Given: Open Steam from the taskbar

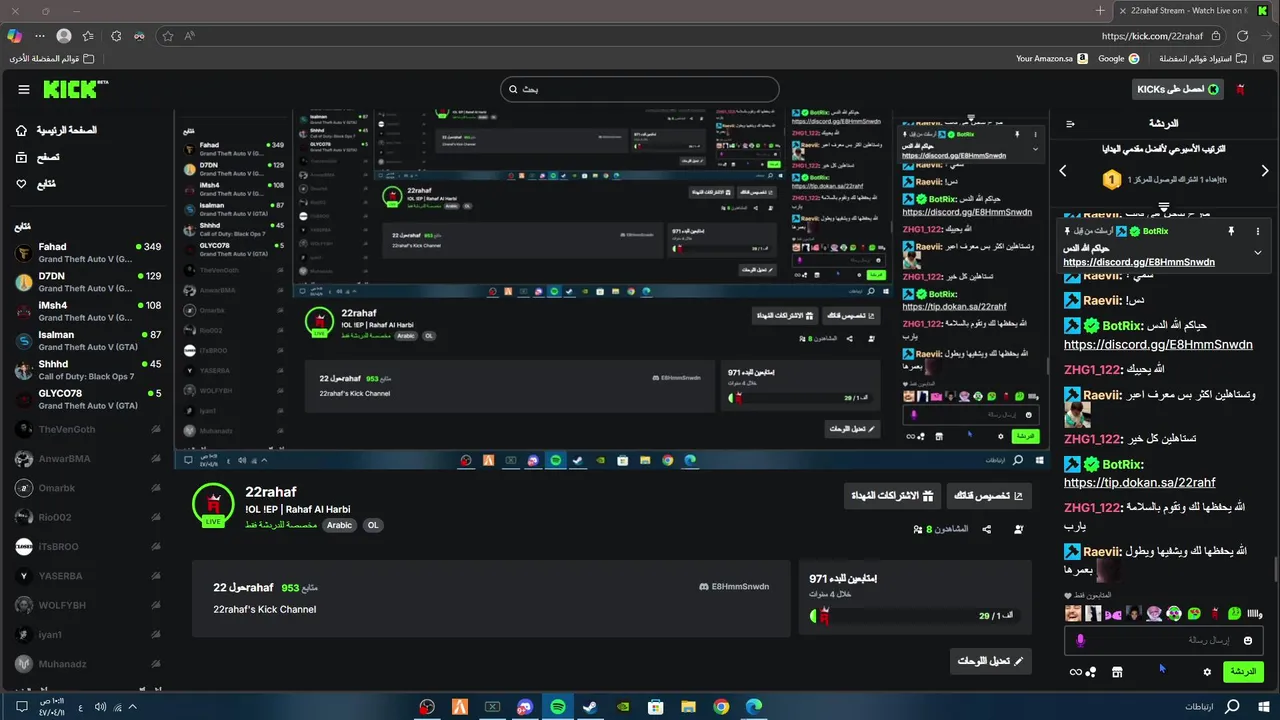Looking at the screenshot, I should click(589, 707).
